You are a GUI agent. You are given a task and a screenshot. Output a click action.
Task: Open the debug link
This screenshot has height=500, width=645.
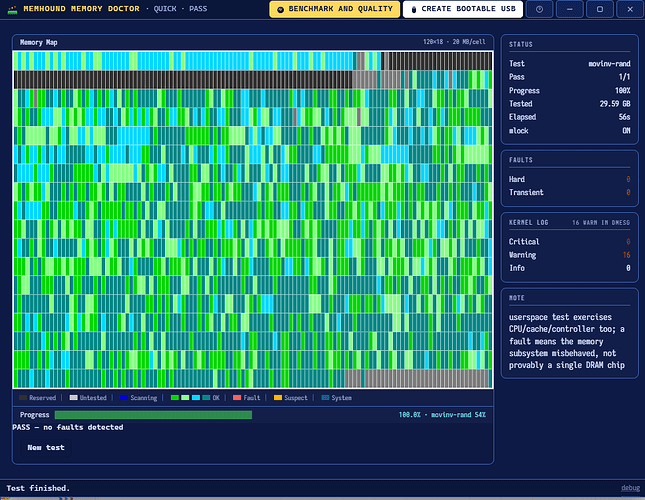click(x=630, y=488)
